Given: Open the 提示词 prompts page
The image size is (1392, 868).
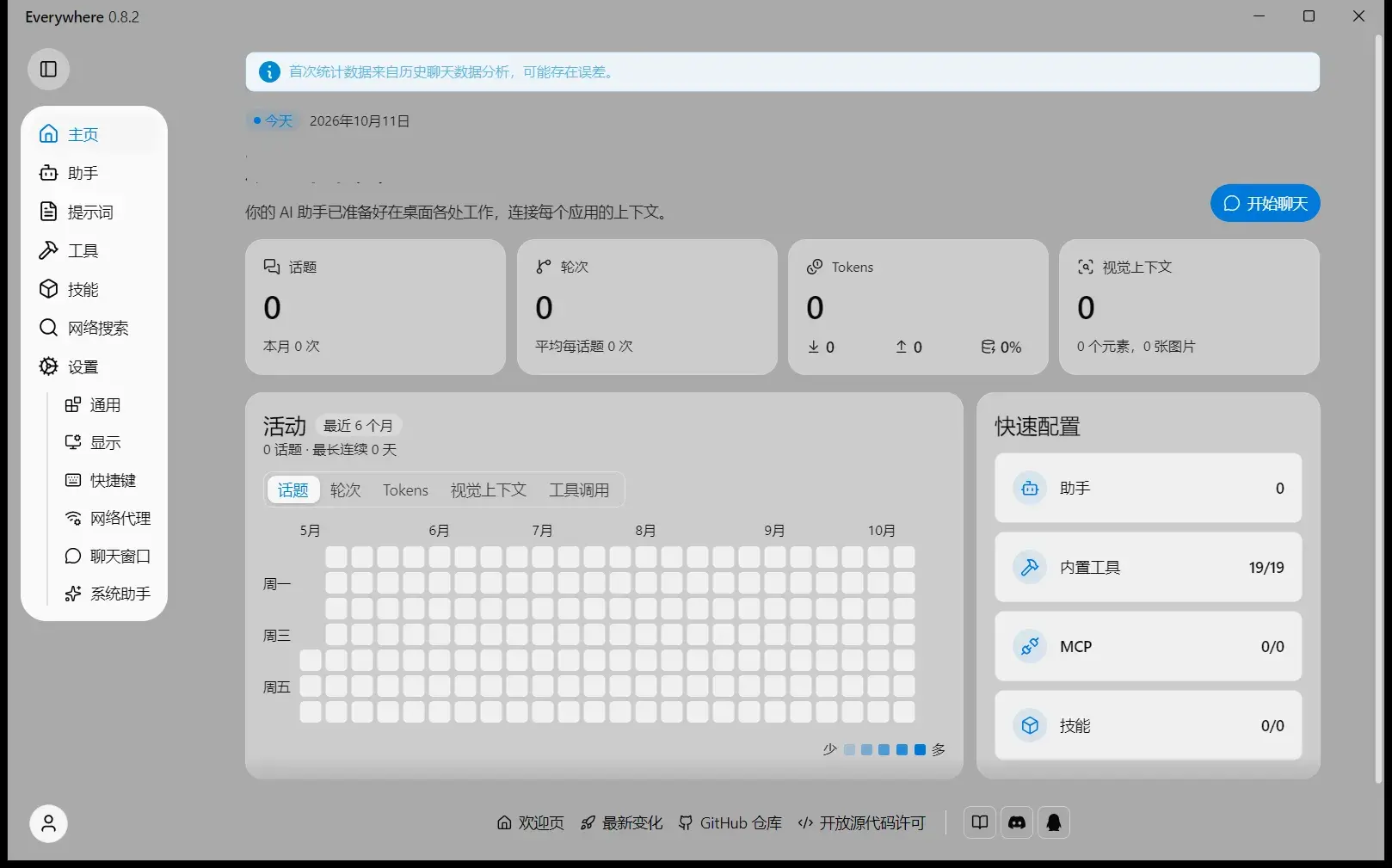Looking at the screenshot, I should tap(94, 212).
